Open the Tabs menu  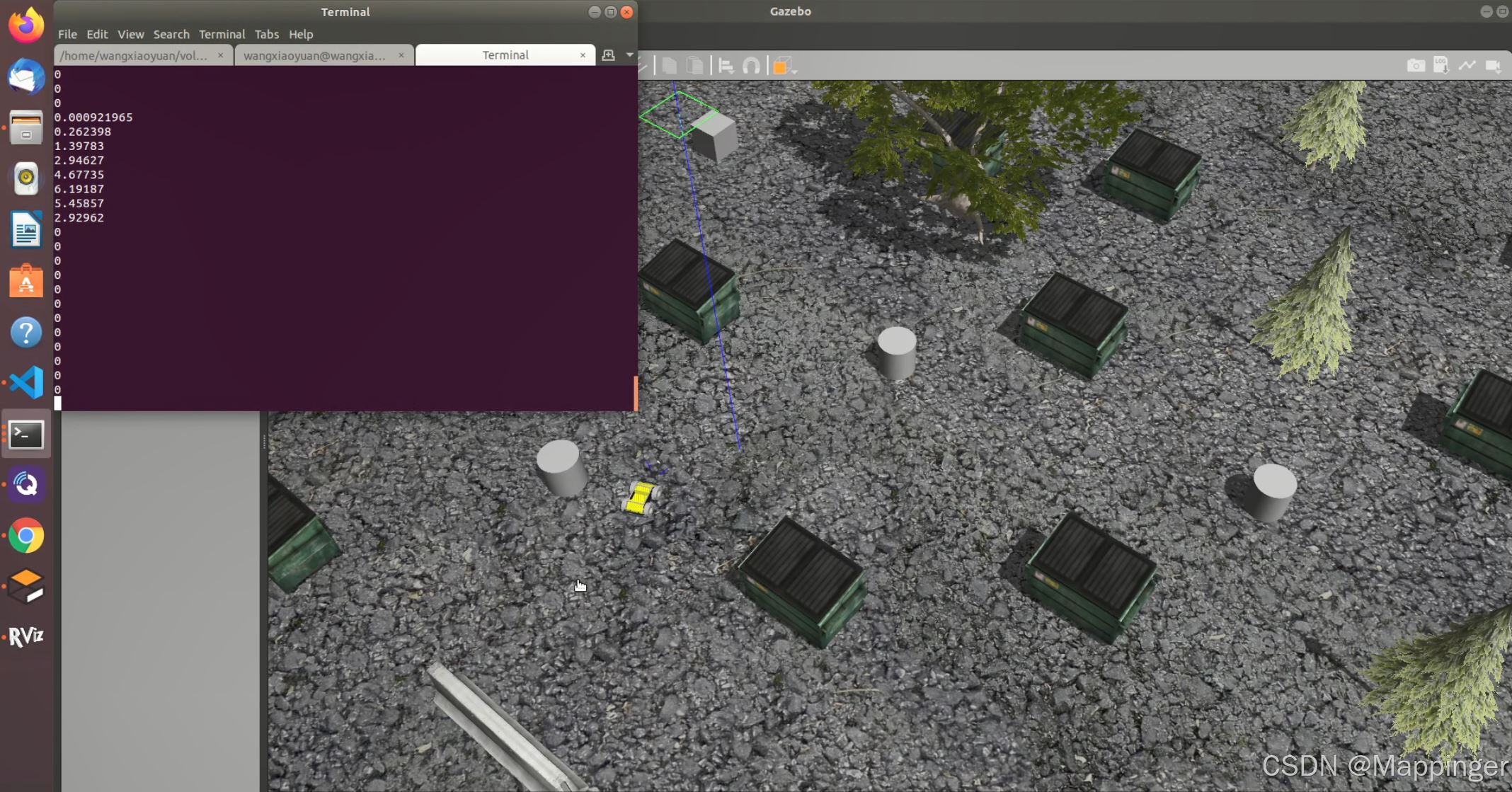(x=266, y=34)
